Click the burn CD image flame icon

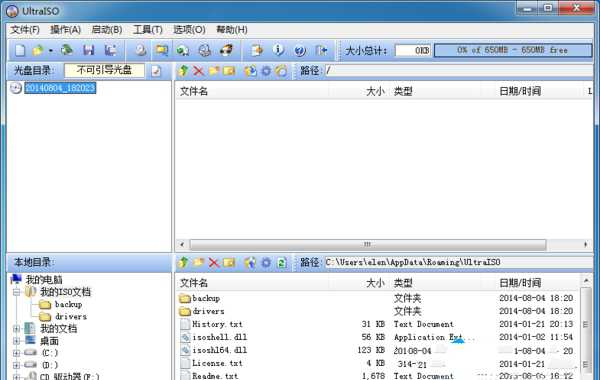click(226, 50)
